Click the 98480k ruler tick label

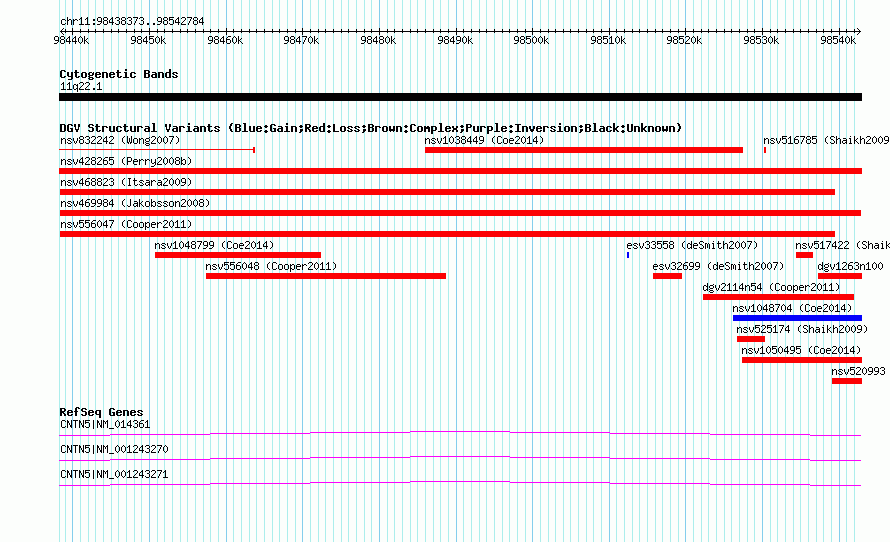click(379, 40)
